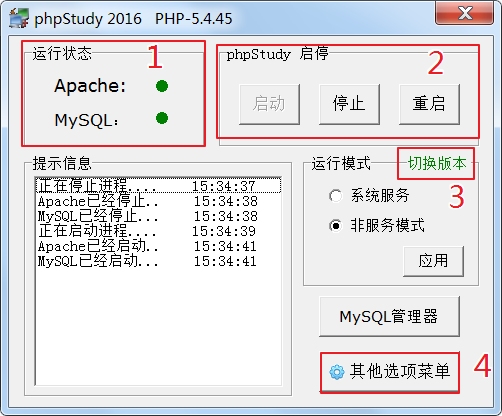The width and height of the screenshot is (502, 416).
Task: Select log row MySQL已经停止 15:34:38
Action: tap(158, 216)
